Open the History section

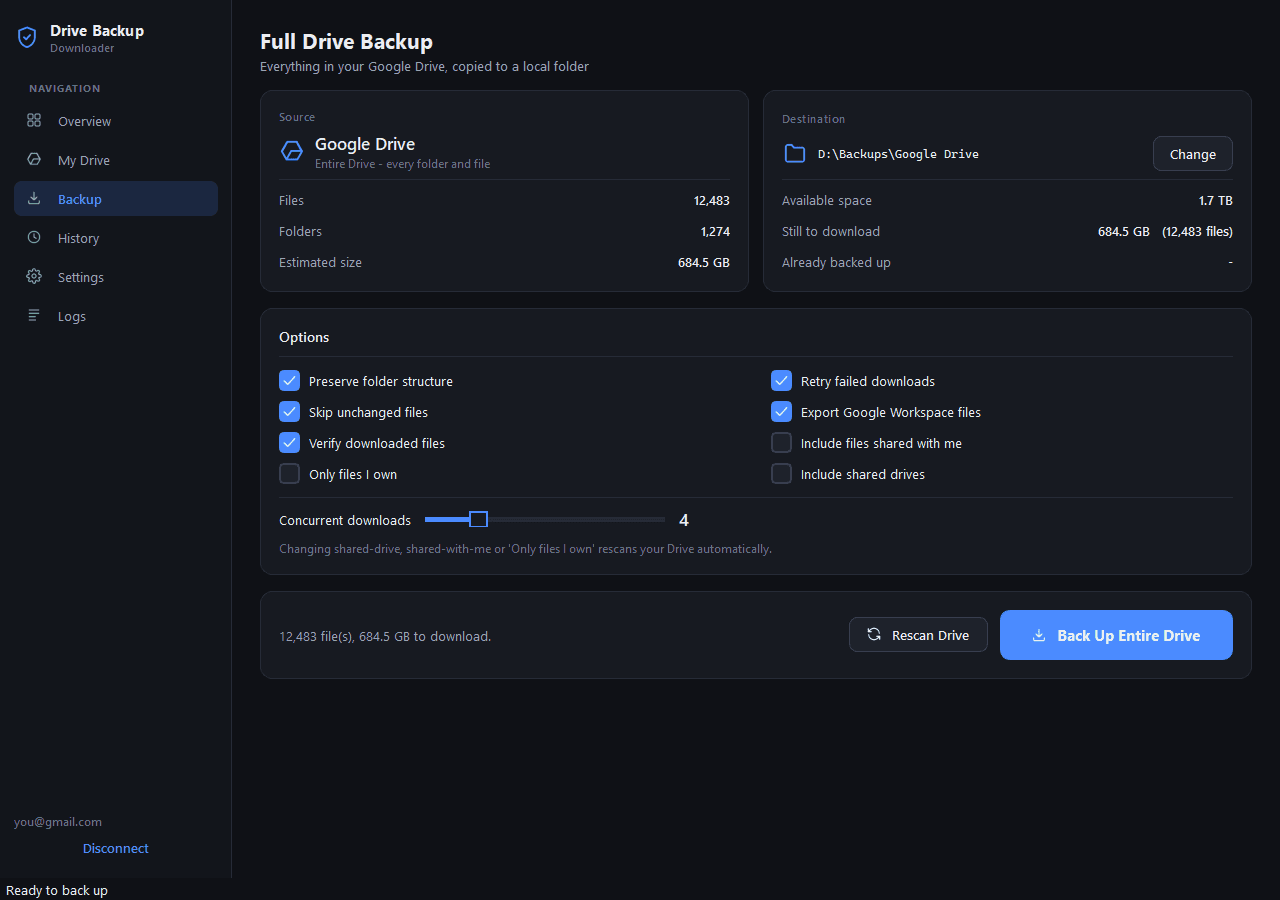(x=116, y=238)
